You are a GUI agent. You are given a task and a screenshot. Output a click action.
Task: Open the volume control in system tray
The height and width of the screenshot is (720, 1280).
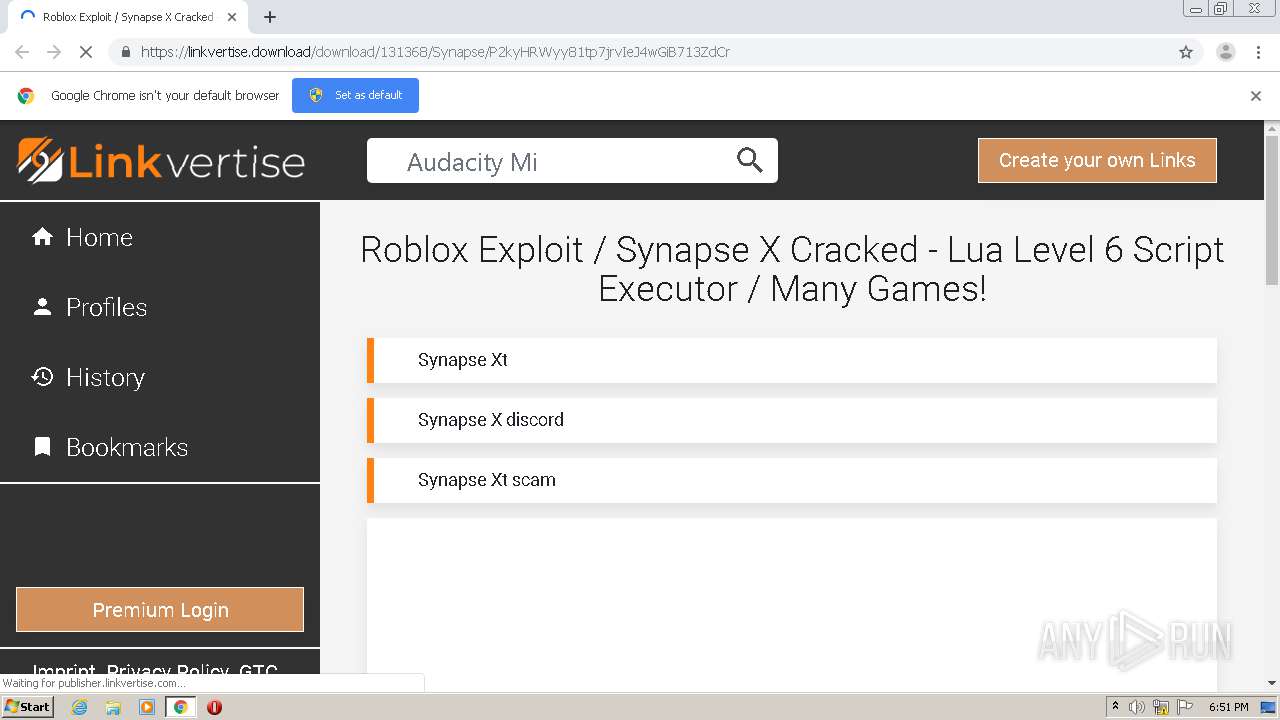(x=1137, y=707)
